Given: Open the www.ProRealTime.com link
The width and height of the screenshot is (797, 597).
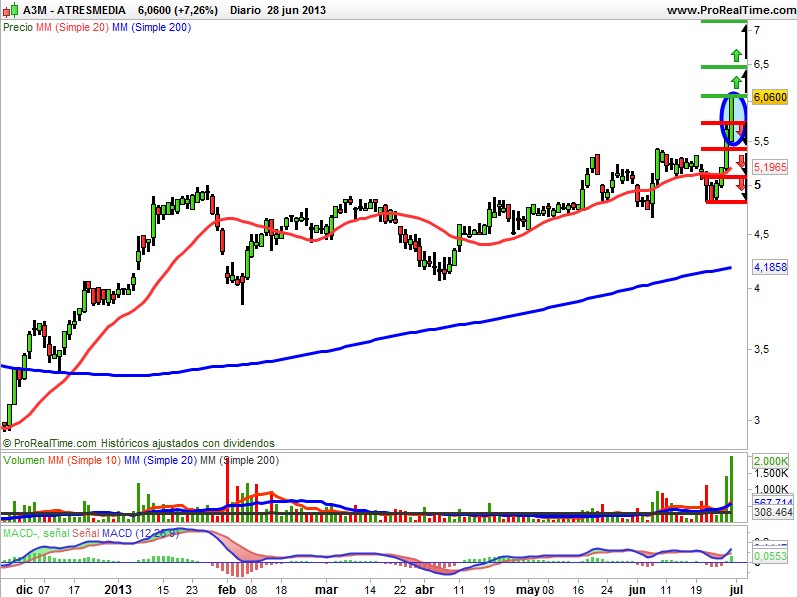Looking at the screenshot, I should coord(731,10).
